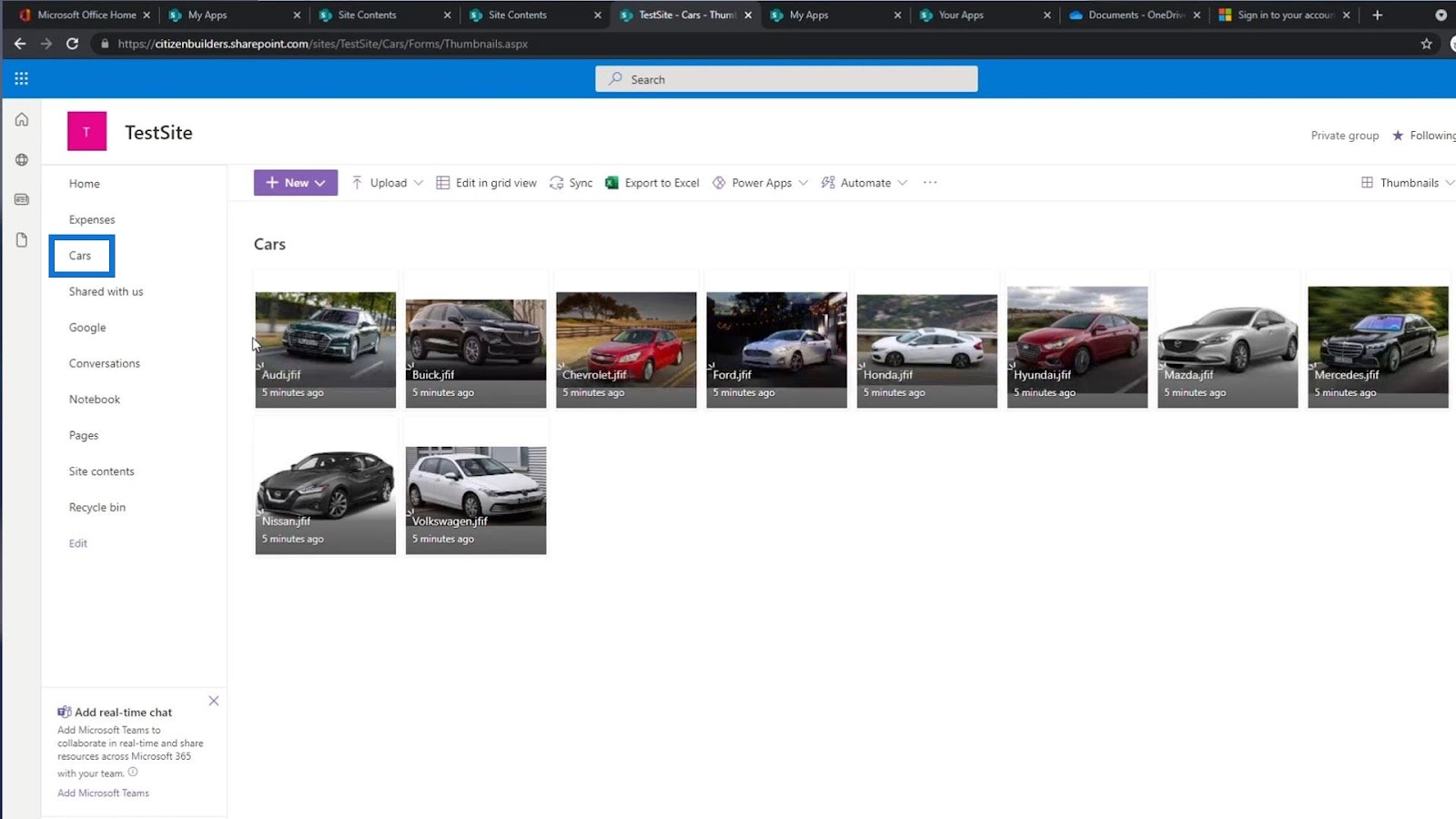Click Add Microsoft Teams link
Screen dimensions: 1456x819
pos(103,793)
